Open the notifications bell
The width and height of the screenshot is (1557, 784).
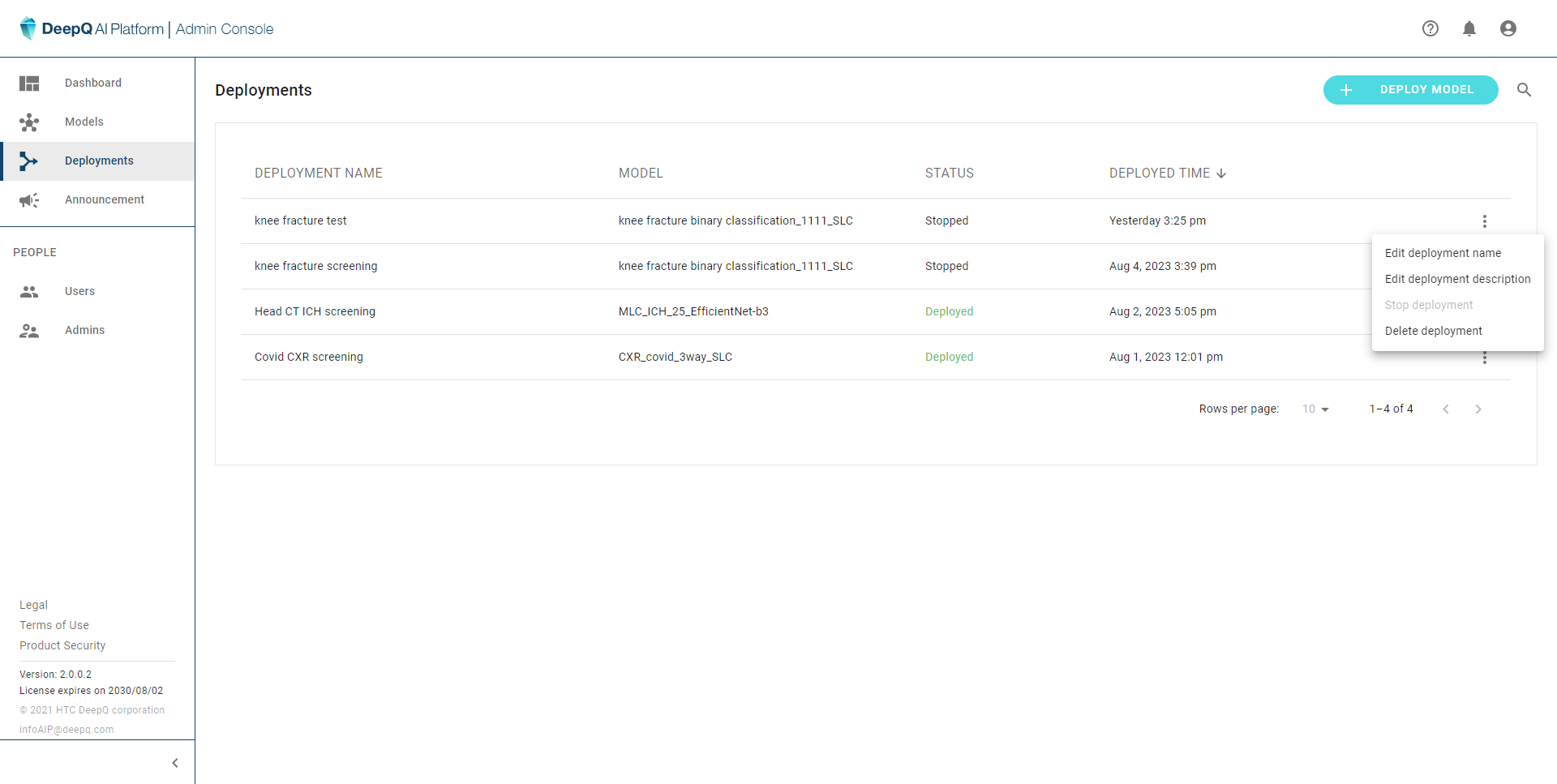click(1469, 28)
